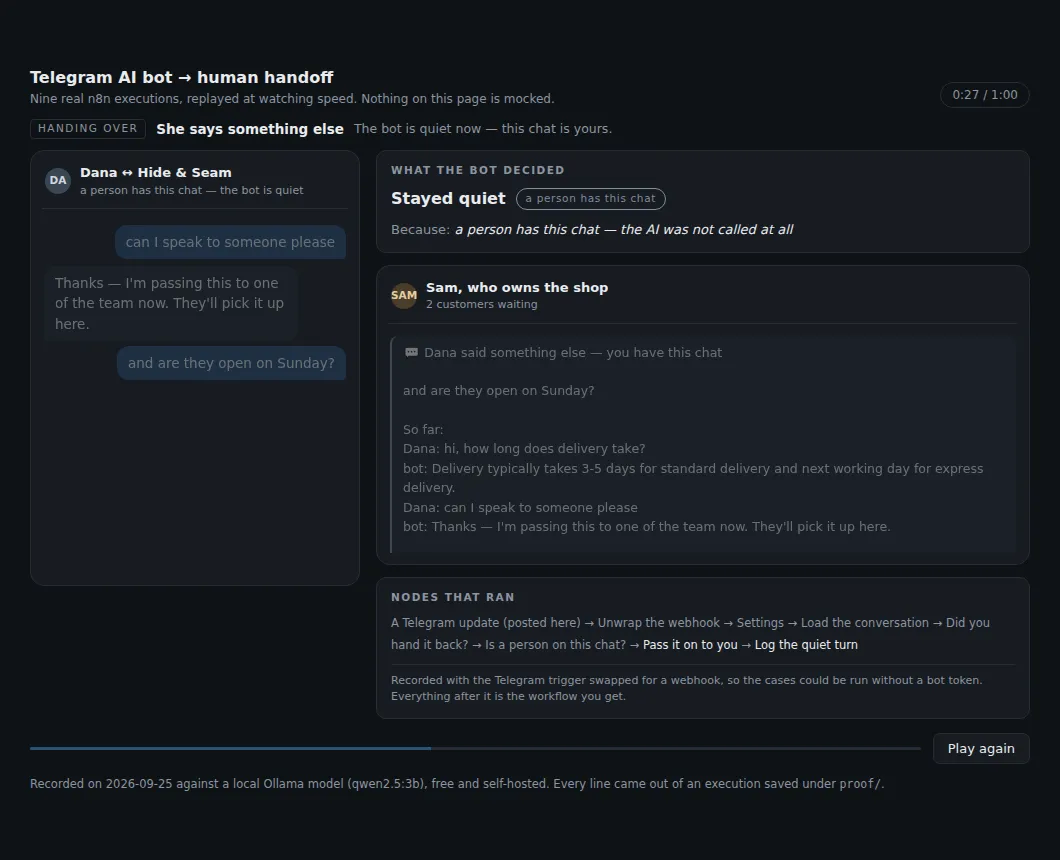
Task: Click the 'Stayed quiet' decision heading
Action: click(448, 198)
